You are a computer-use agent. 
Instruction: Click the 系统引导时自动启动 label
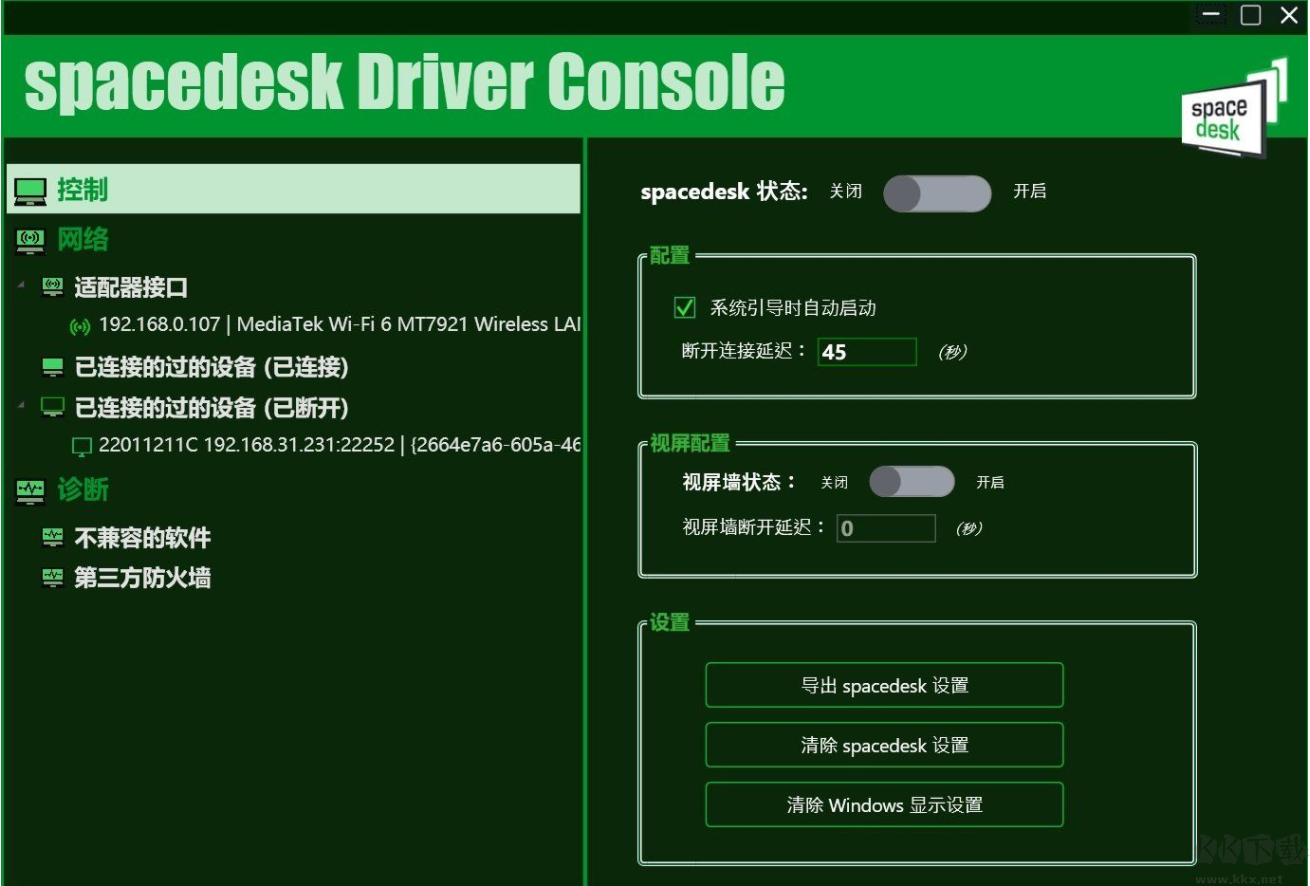pyautogui.click(x=793, y=308)
